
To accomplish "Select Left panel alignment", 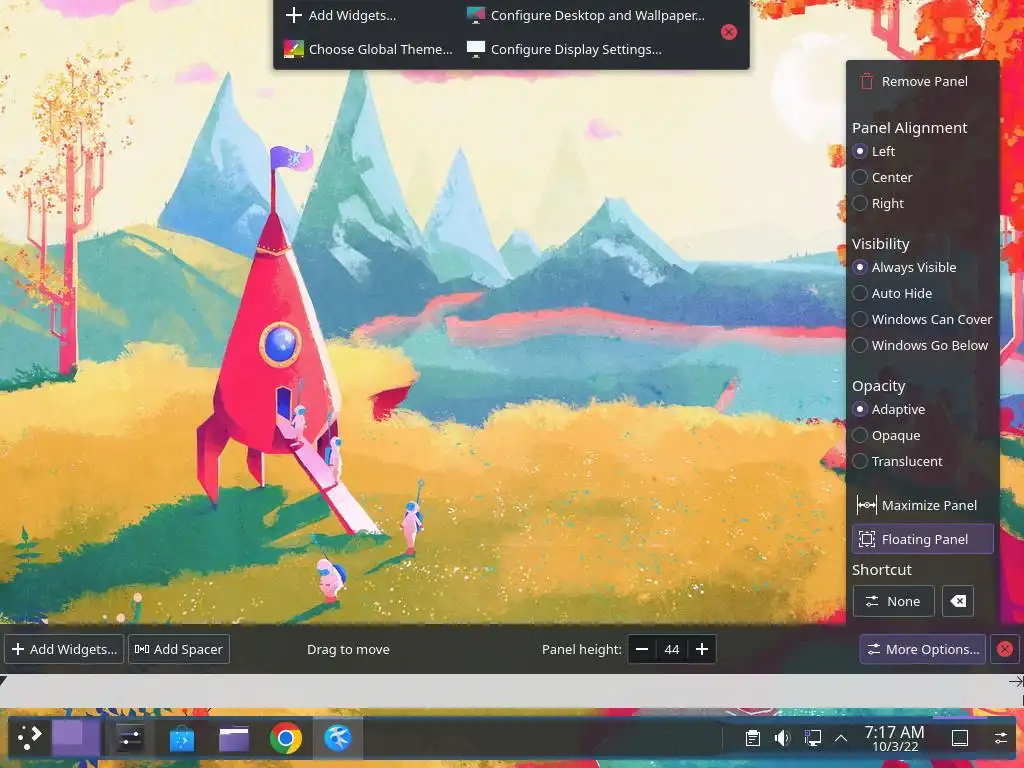I will [874, 152].
